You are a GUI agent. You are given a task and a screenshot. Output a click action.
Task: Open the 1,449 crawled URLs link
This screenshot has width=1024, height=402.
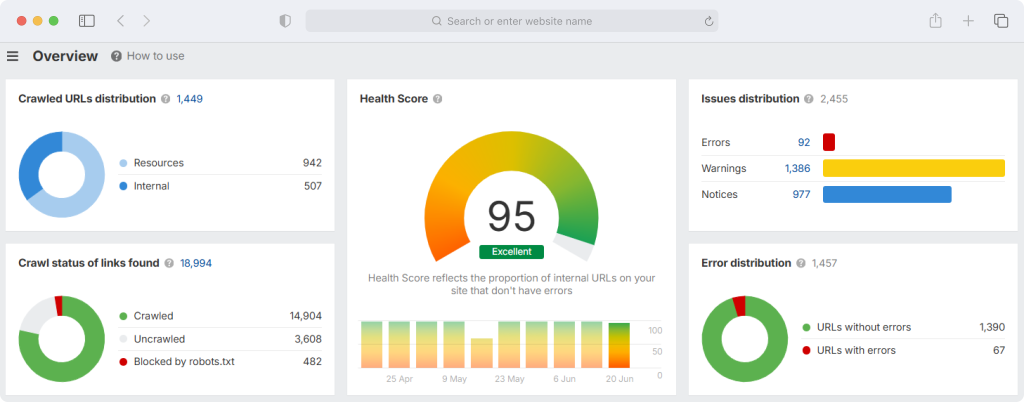click(x=189, y=99)
